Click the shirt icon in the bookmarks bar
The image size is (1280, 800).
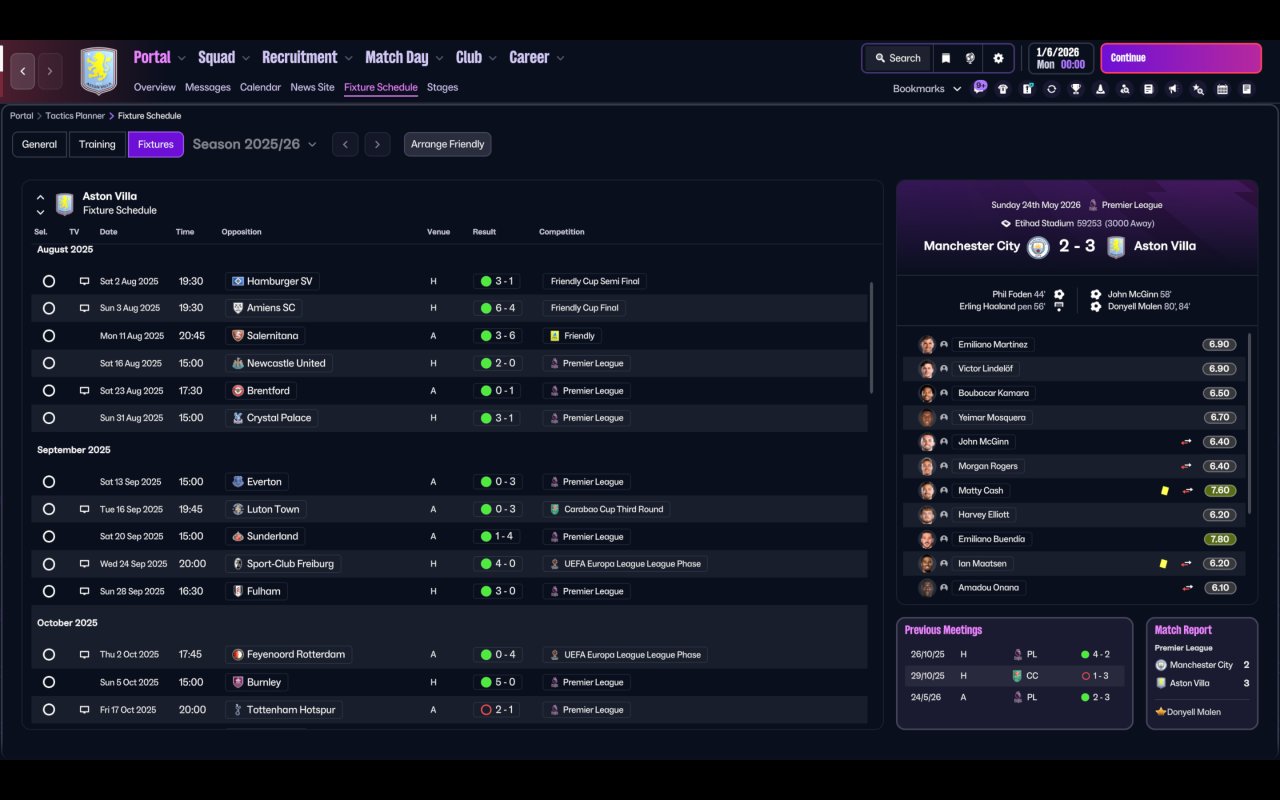click(x=1003, y=89)
